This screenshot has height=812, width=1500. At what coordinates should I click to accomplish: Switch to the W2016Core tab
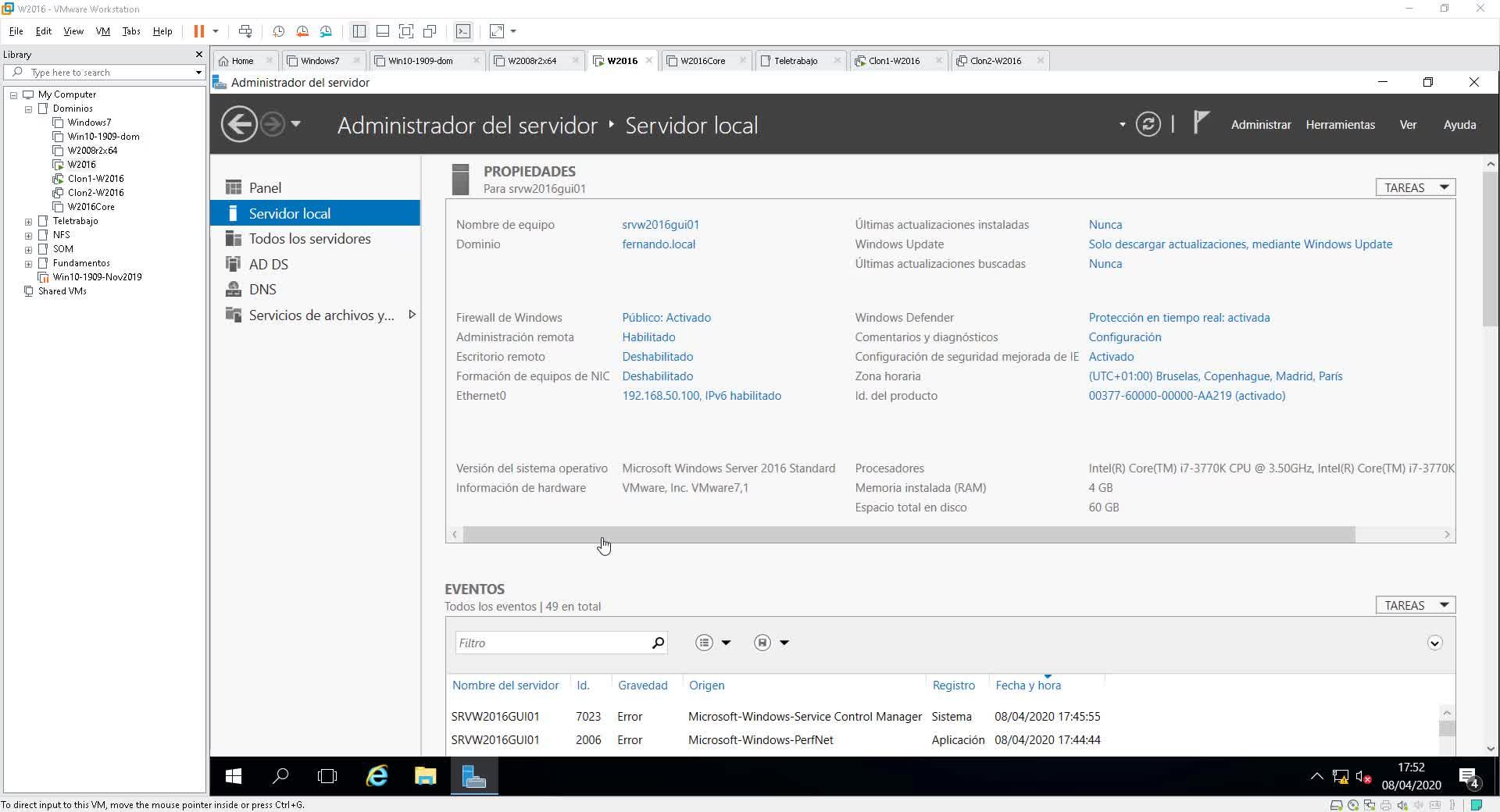702,61
